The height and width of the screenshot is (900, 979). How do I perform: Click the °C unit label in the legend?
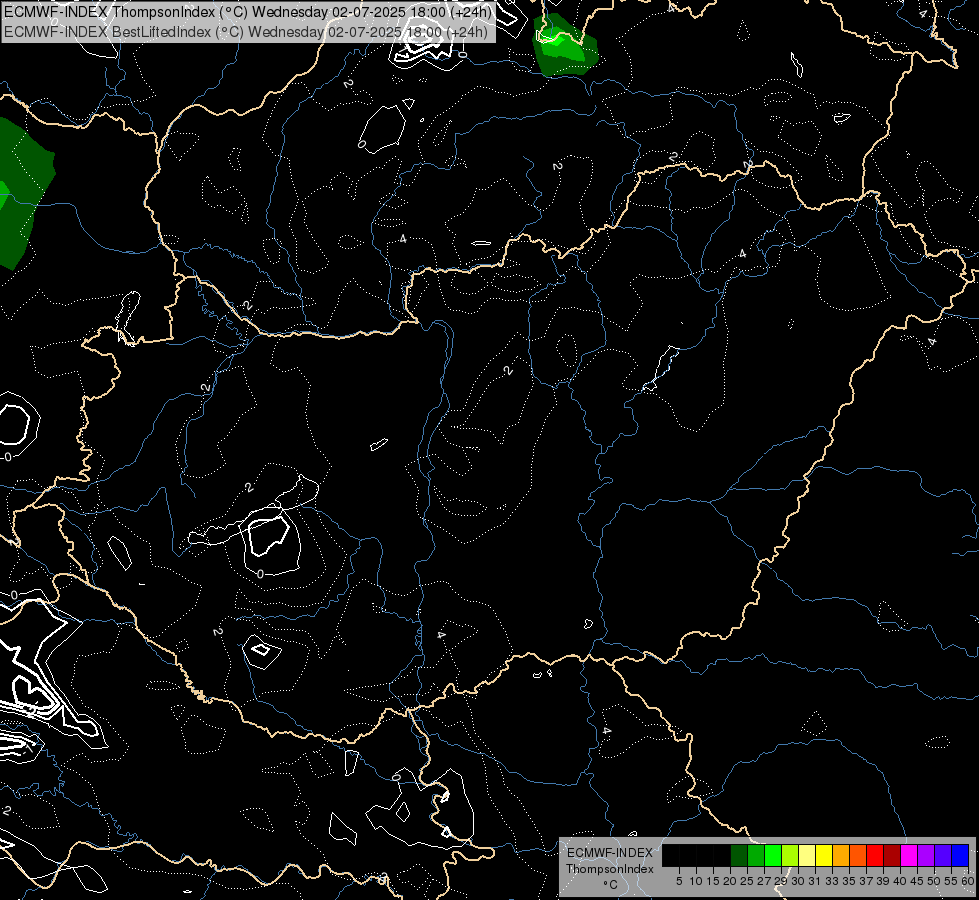[611, 885]
